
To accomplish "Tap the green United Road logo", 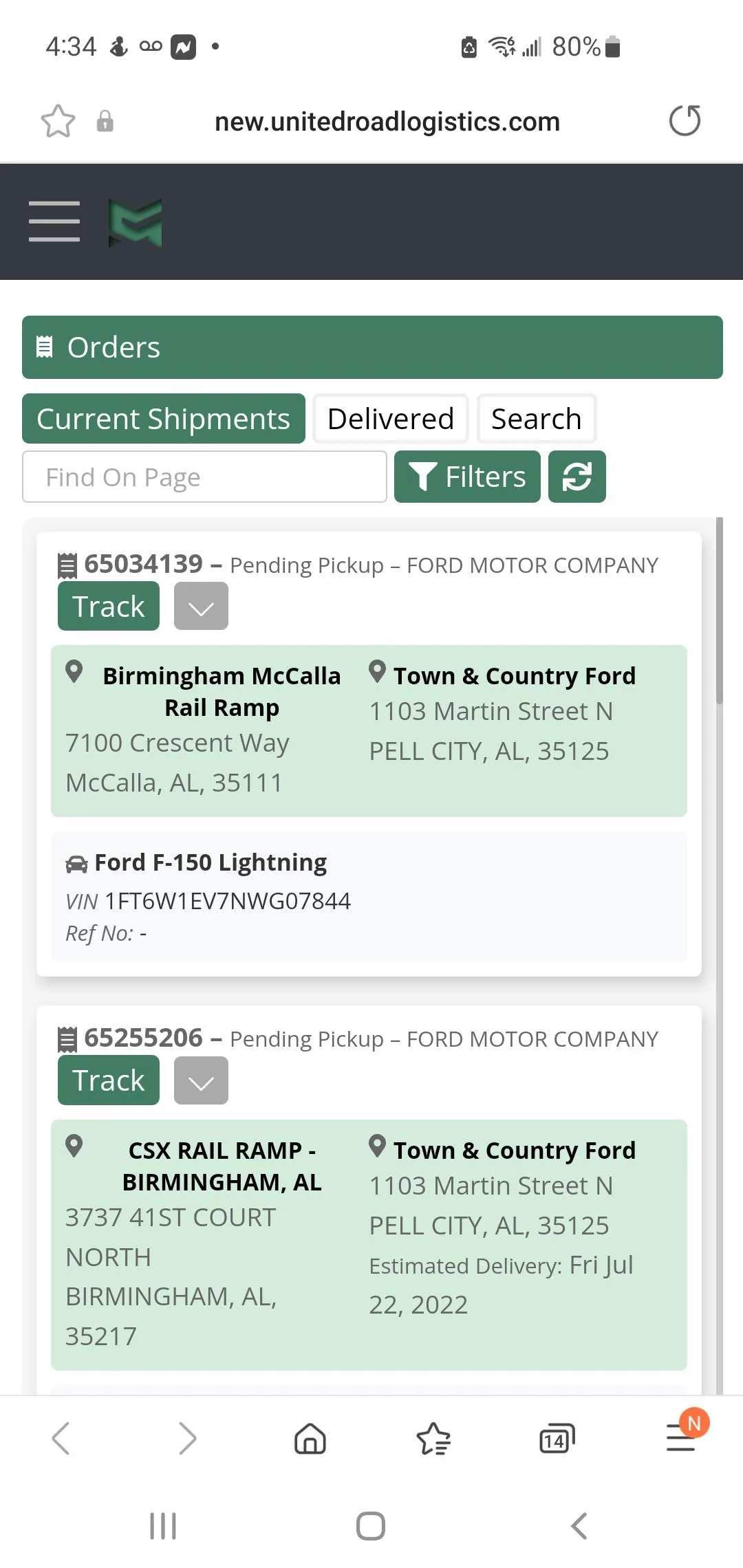I will pyautogui.click(x=136, y=223).
